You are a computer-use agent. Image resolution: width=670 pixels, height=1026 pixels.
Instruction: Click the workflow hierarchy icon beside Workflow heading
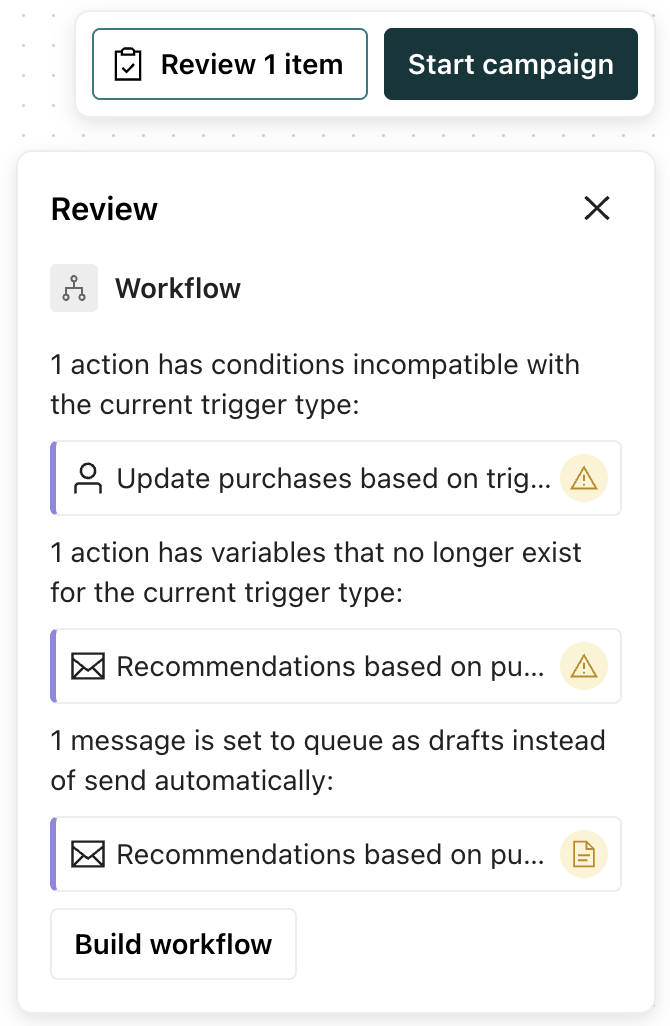pyautogui.click(x=74, y=288)
